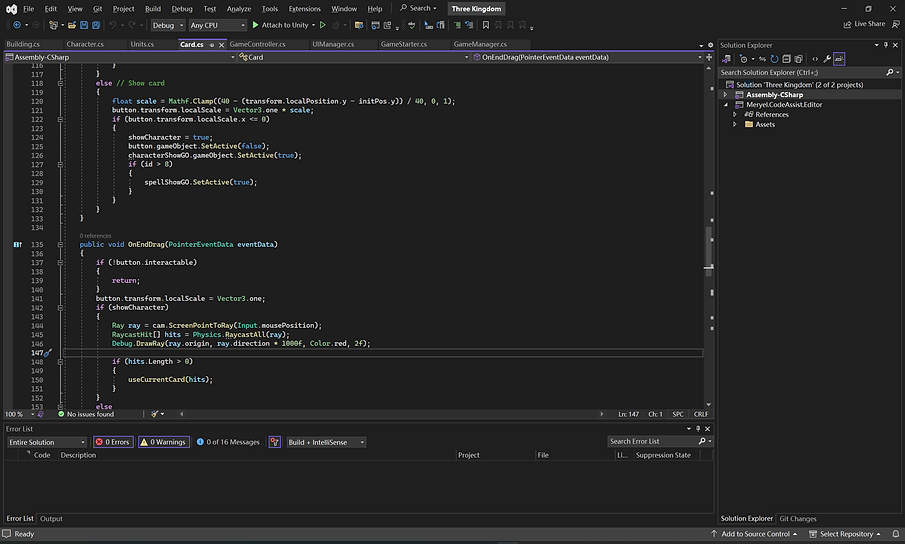Click Add to Source Control
905x544 pixels.
(x=754, y=534)
